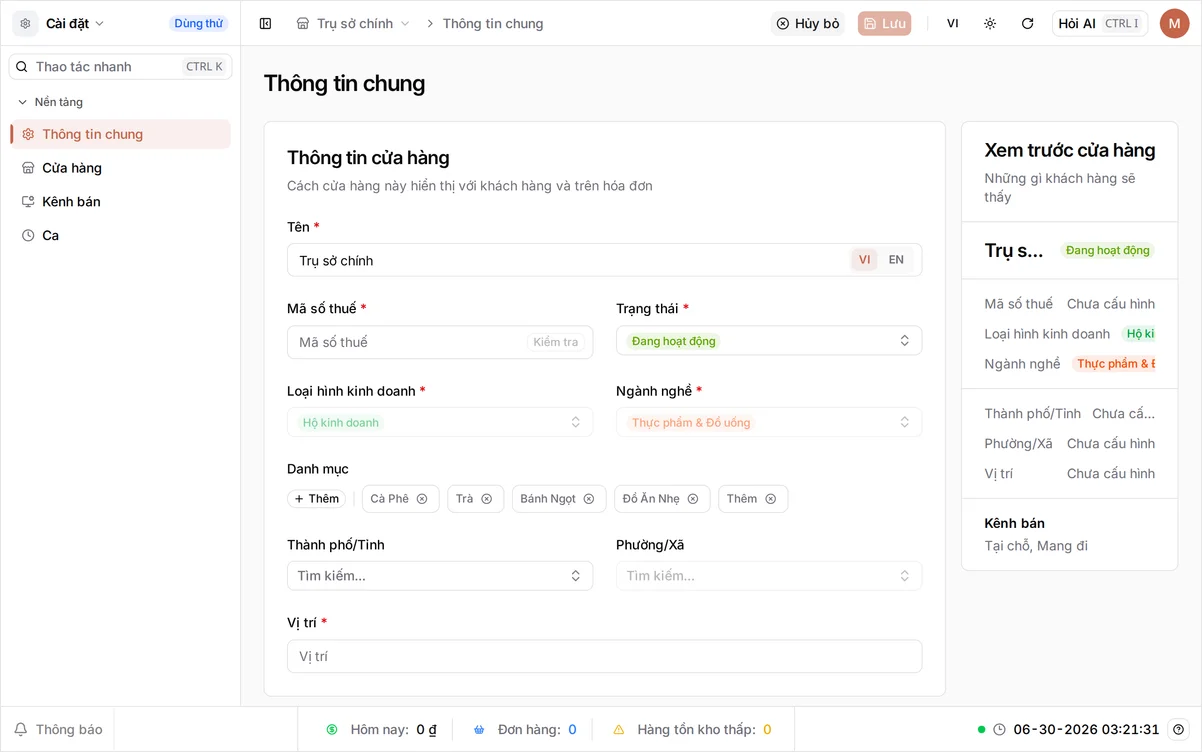Viewport: 1202px width, 752px height.
Task: Open Thành phố/Tỉnh search dropdown
Action: click(x=440, y=576)
